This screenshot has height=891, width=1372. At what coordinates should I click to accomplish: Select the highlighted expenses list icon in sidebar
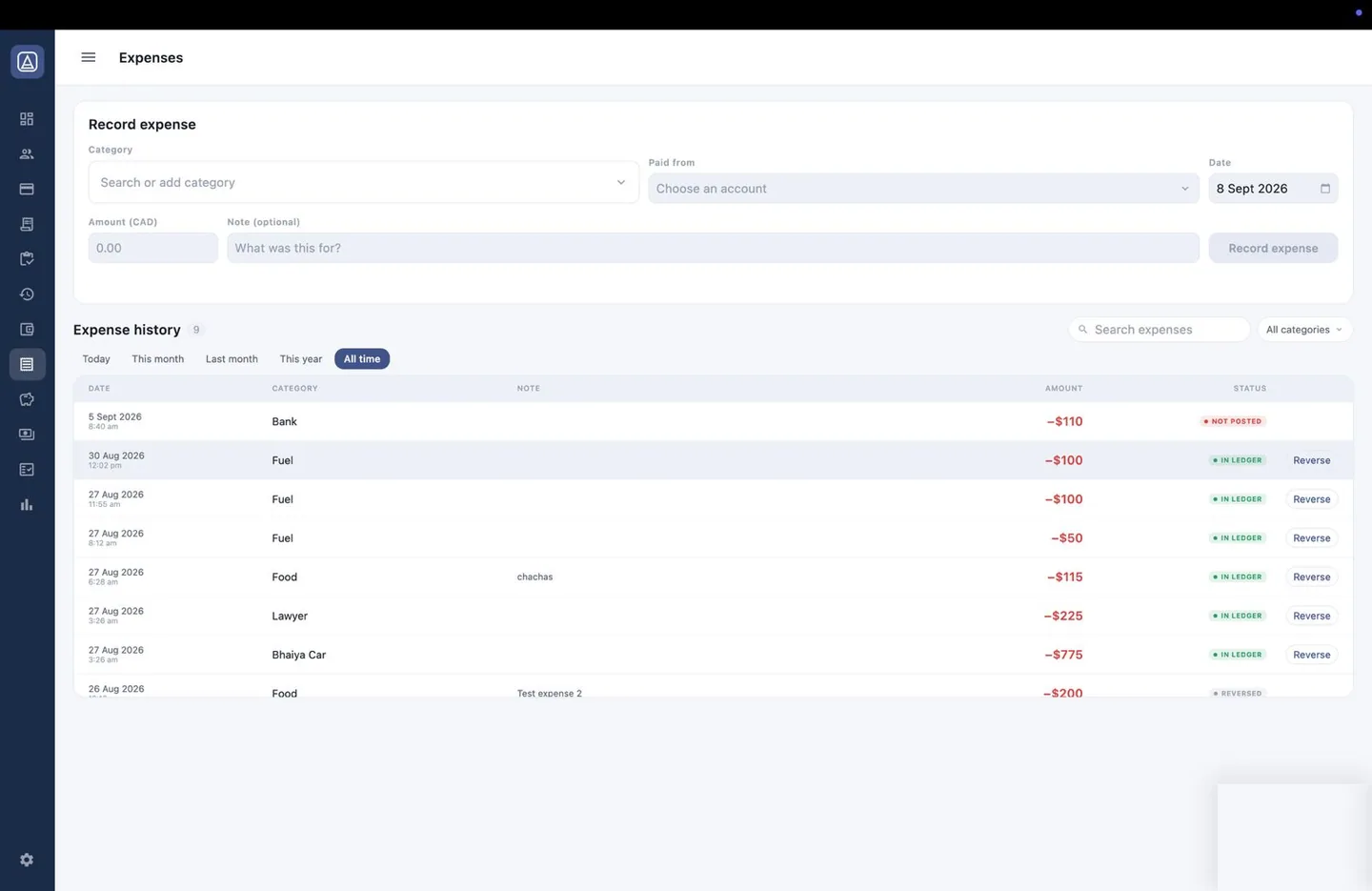tap(27, 364)
